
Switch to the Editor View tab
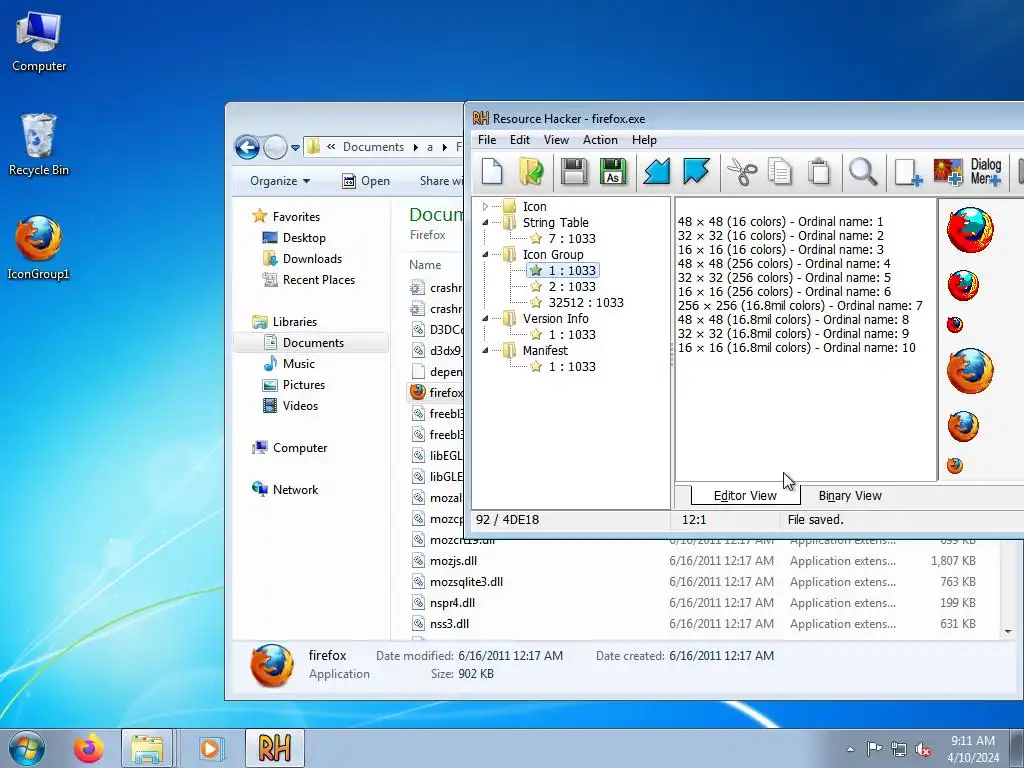click(745, 496)
